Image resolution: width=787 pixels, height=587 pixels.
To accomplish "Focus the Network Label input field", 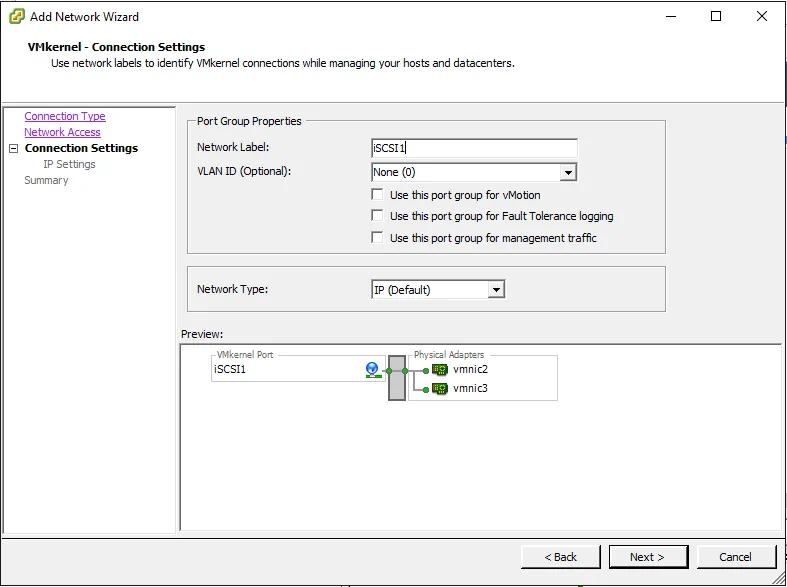I will coord(474,148).
